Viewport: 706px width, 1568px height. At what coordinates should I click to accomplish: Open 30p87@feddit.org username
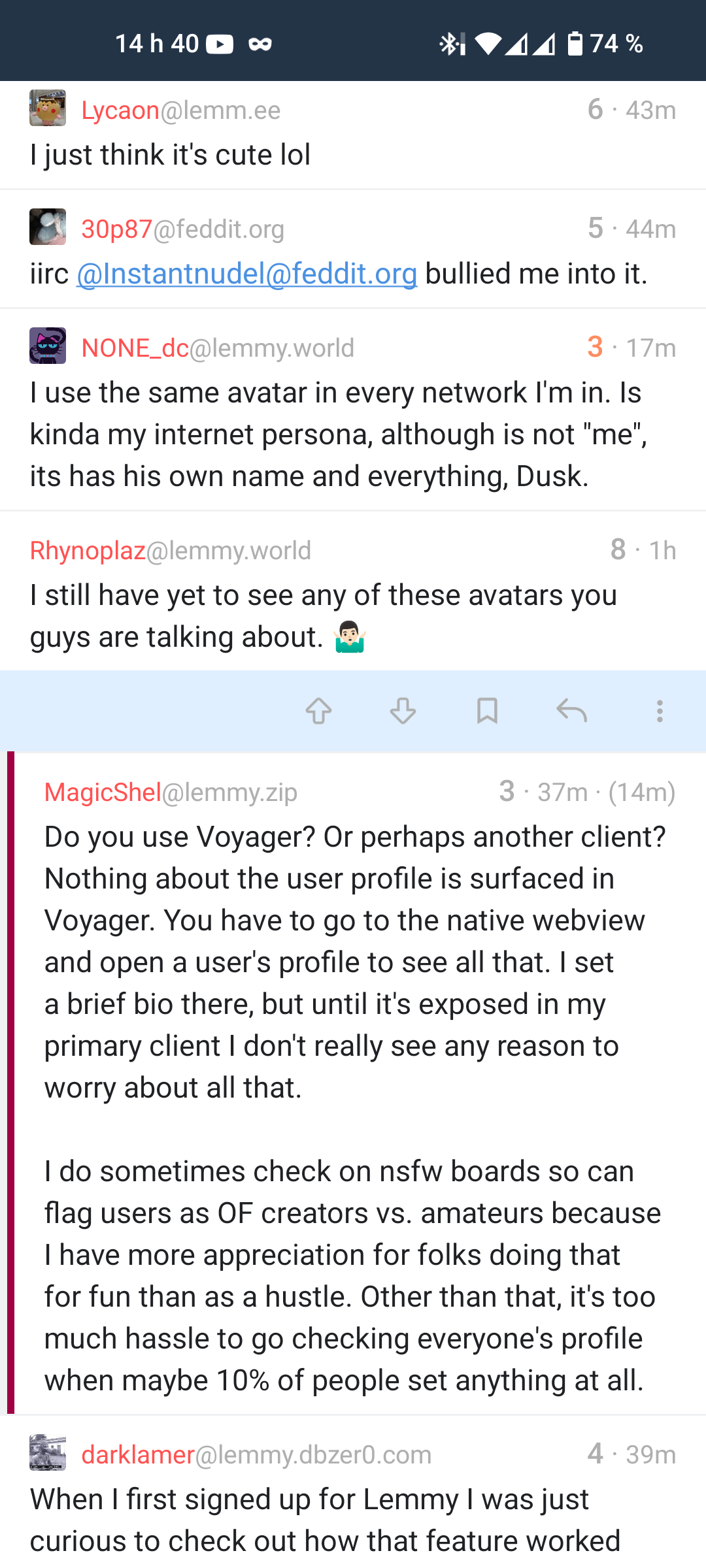click(183, 229)
